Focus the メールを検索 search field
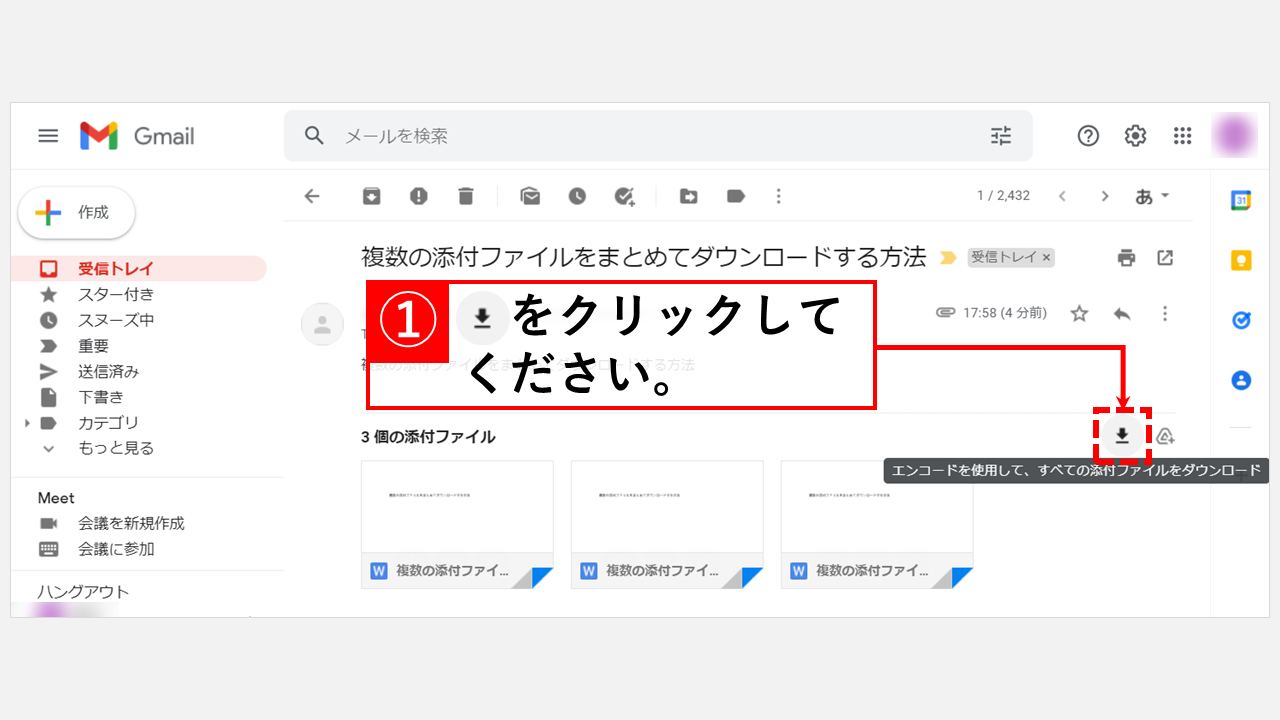 coord(658,136)
